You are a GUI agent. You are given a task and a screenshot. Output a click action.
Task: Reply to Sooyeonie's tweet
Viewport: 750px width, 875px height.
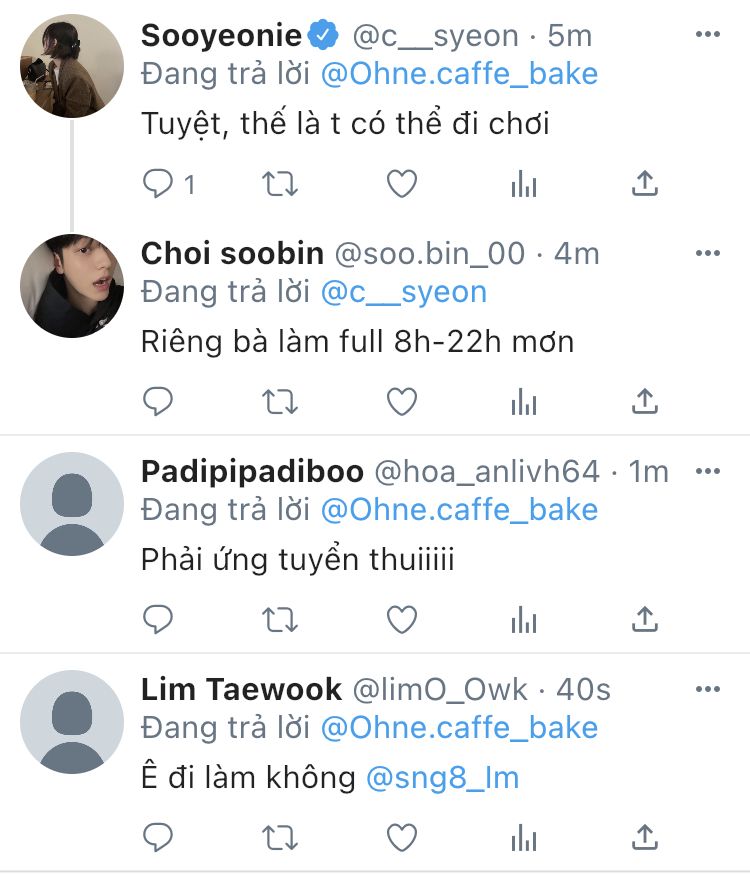pyautogui.click(x=159, y=184)
